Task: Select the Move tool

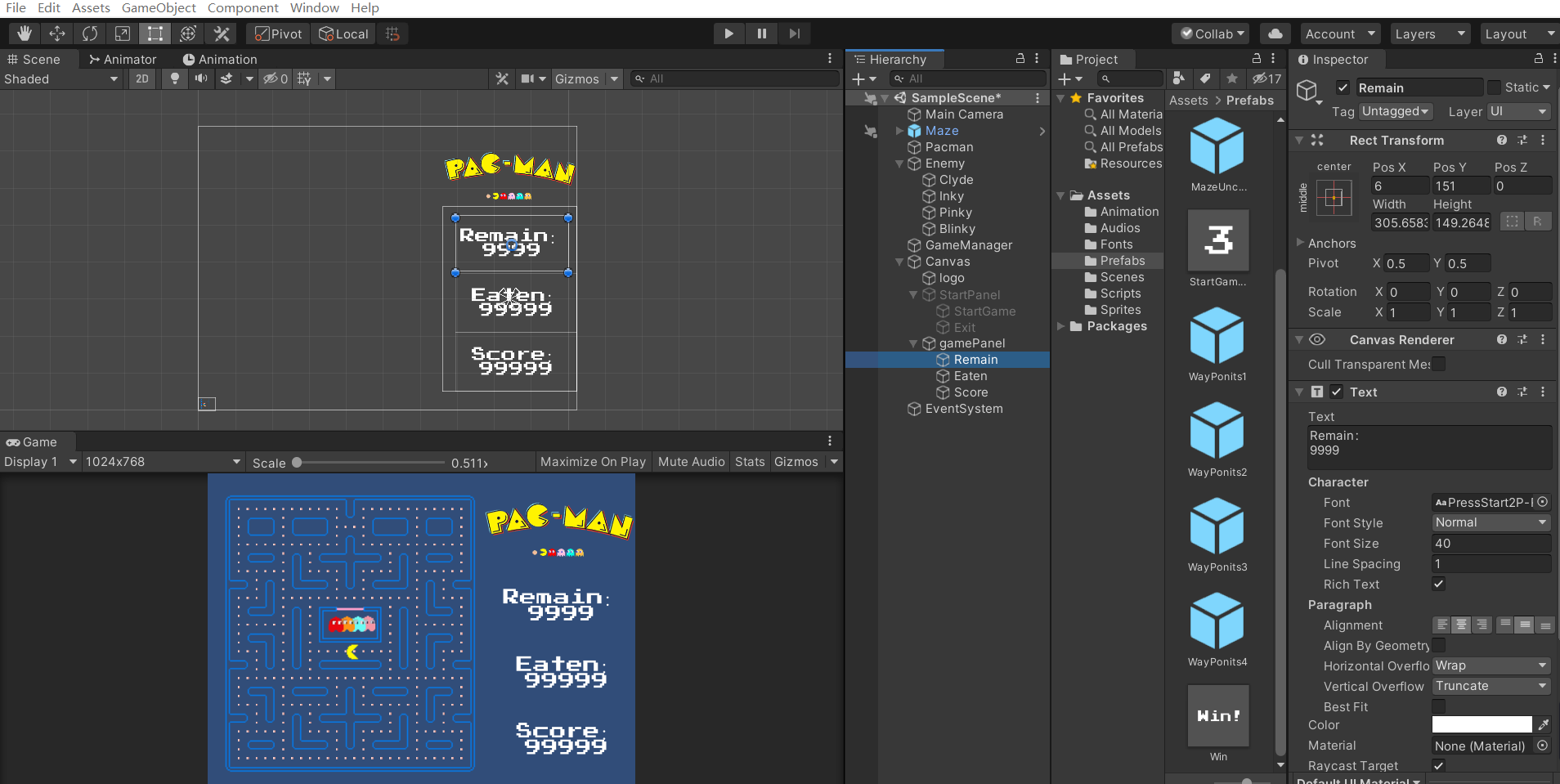Action: [x=57, y=34]
